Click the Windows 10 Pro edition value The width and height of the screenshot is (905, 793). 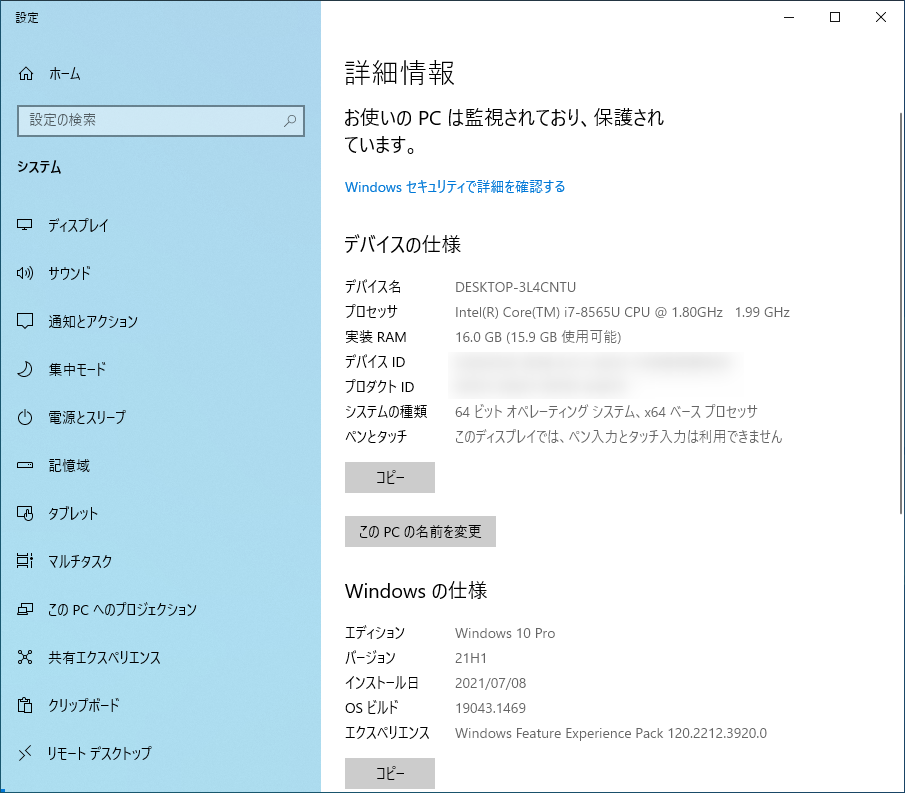point(505,633)
